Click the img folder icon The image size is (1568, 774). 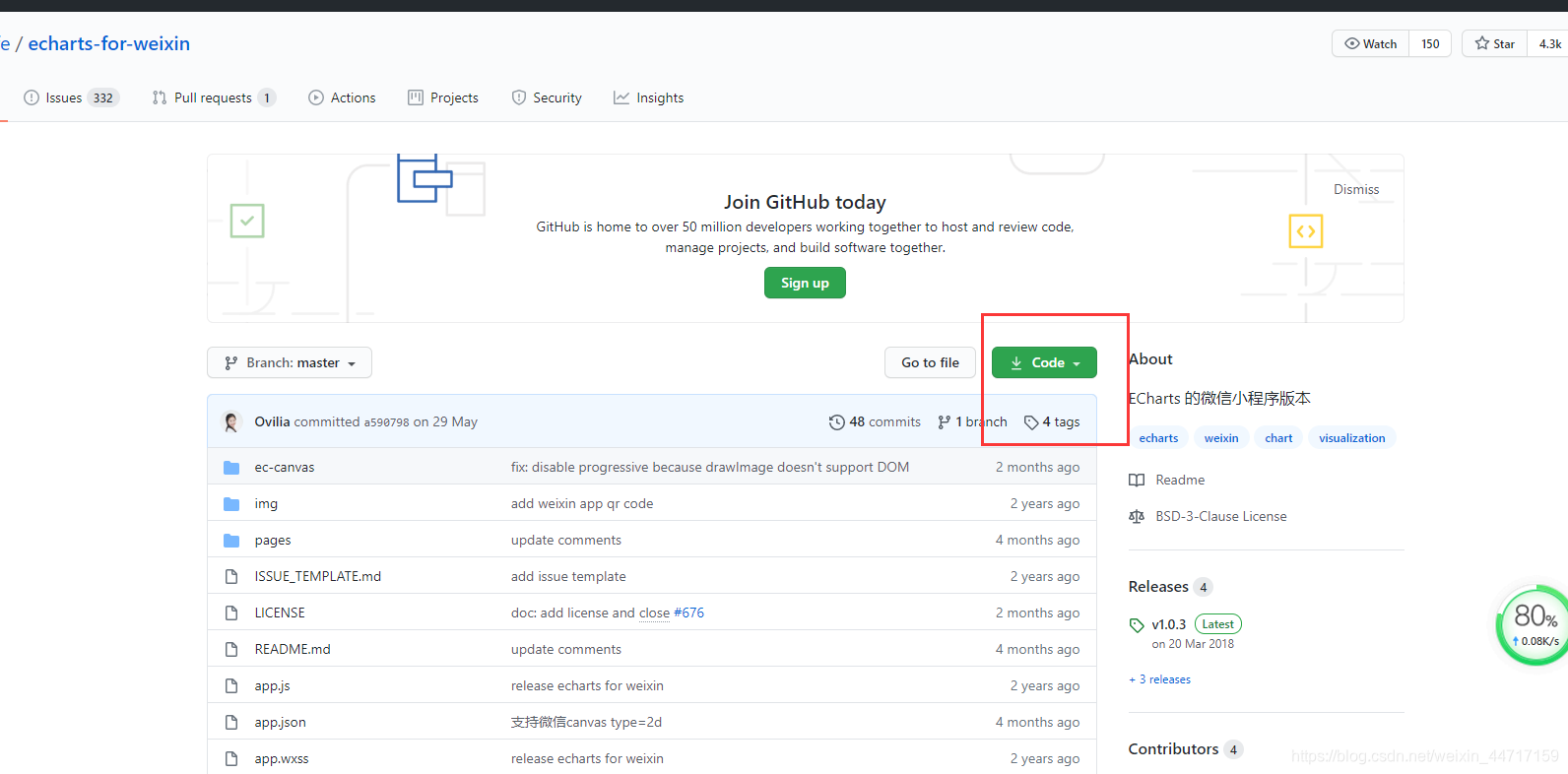[x=231, y=503]
